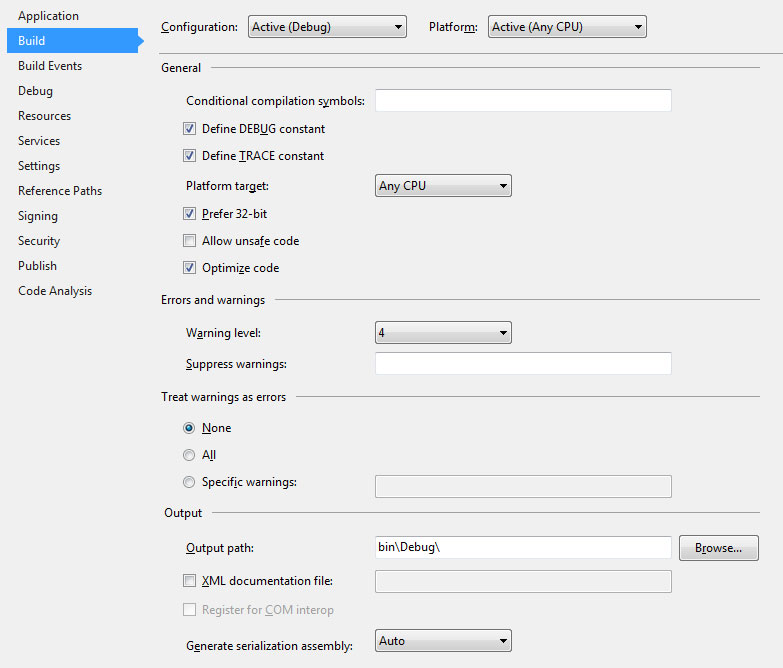
Task: Toggle Define DEBUG constant checkbox
Action: (190, 129)
